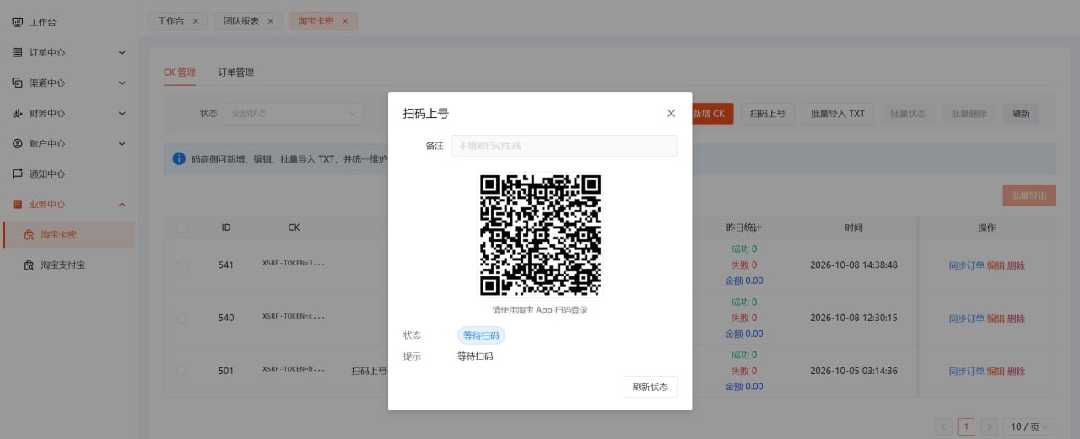1080x439 pixels.
Task: Click the 业务中心 orange icon in sidebar
Action: [18, 204]
